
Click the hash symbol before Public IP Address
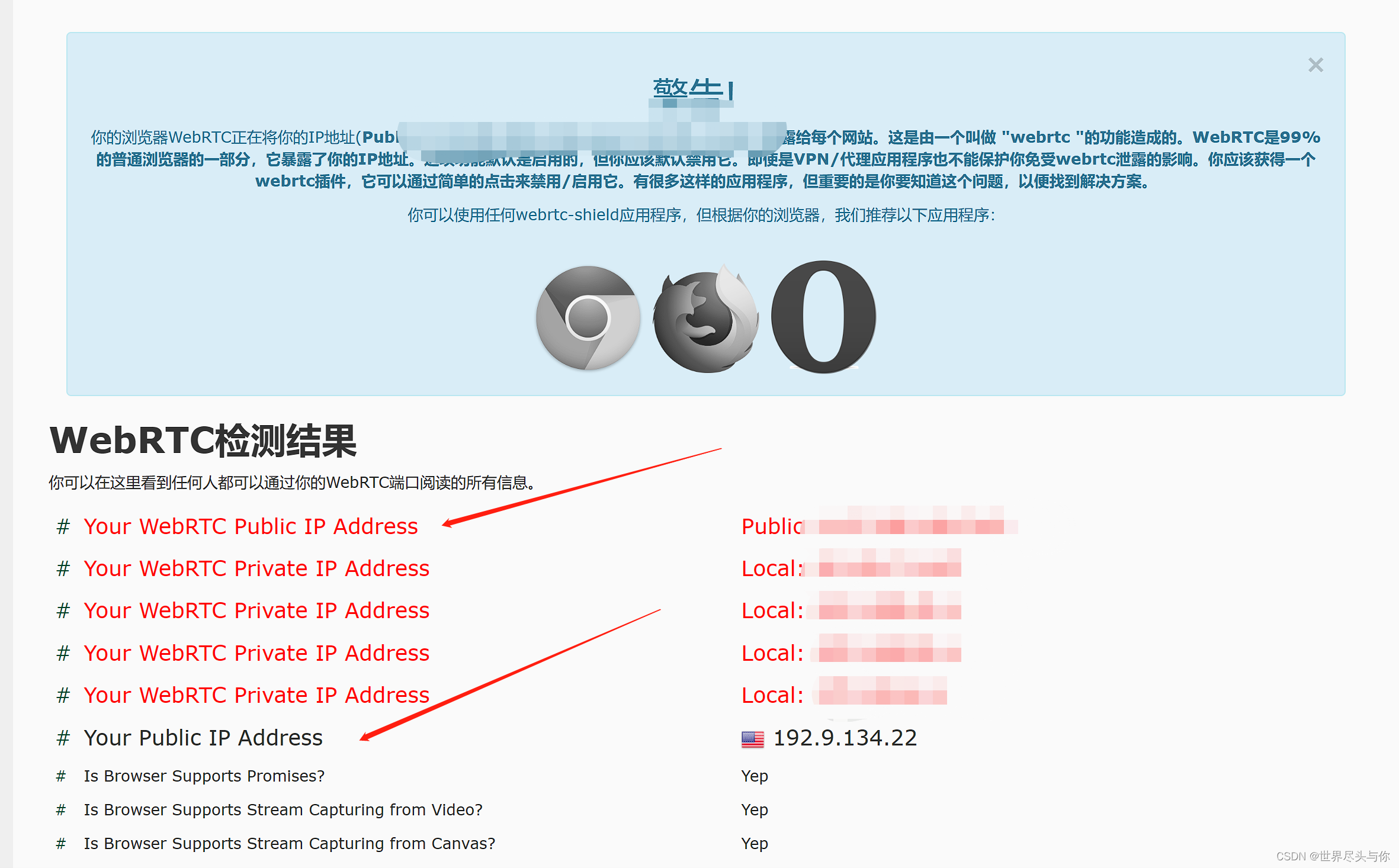(x=63, y=738)
